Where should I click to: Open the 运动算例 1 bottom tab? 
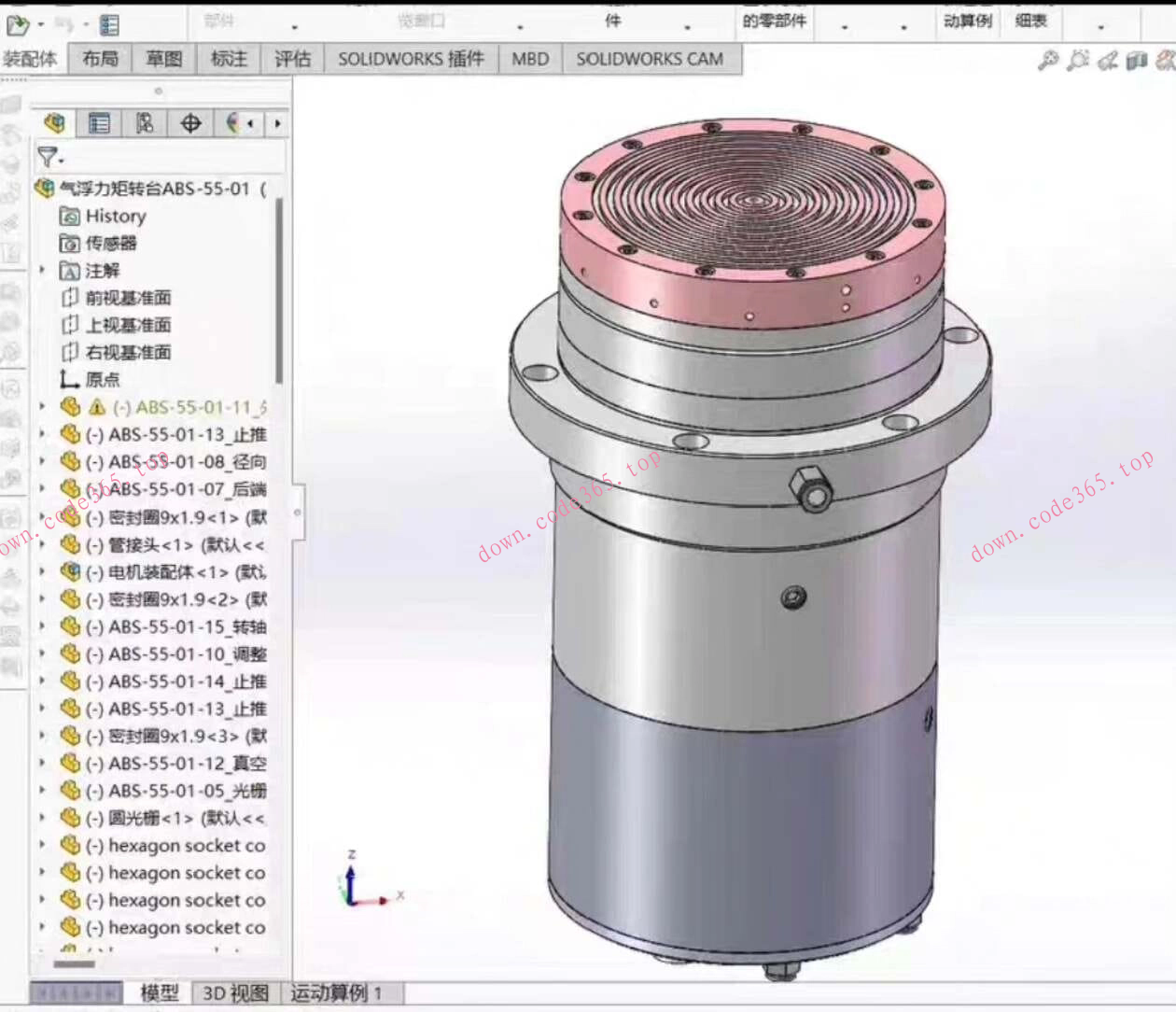[x=336, y=992]
